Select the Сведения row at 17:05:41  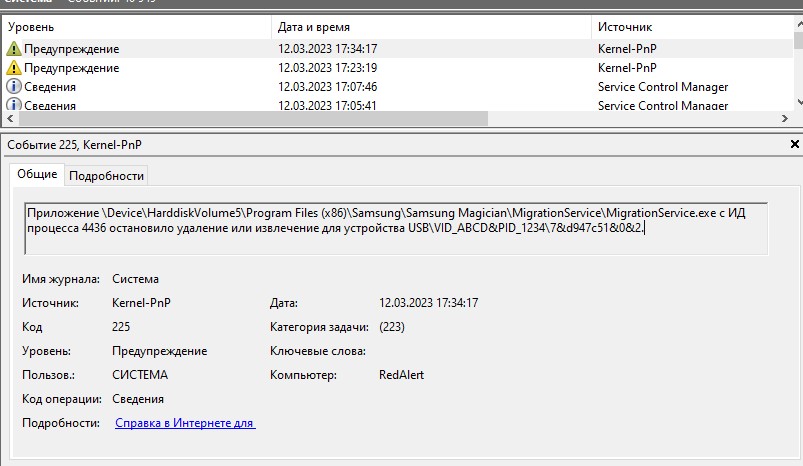[397, 104]
